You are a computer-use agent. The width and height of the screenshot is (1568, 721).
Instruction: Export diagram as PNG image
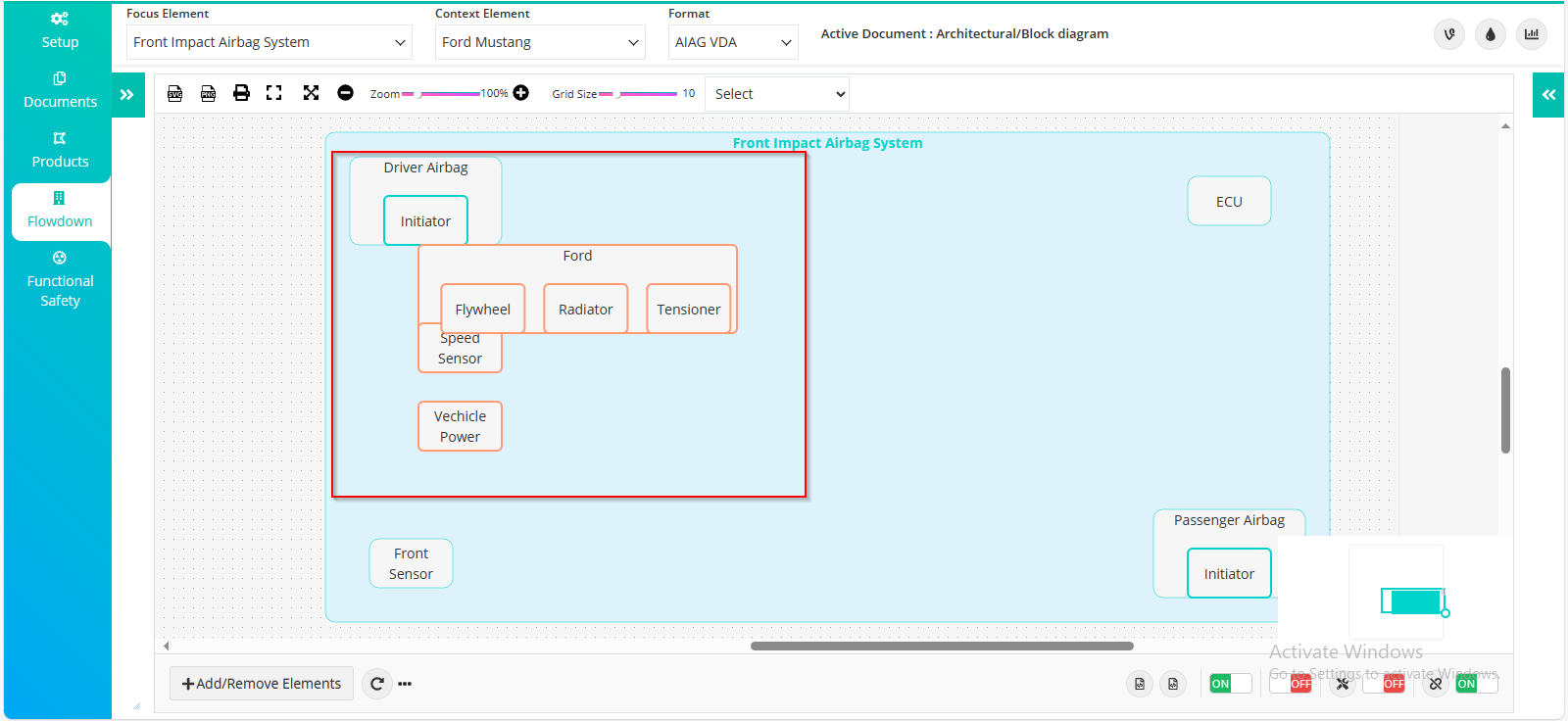(208, 93)
